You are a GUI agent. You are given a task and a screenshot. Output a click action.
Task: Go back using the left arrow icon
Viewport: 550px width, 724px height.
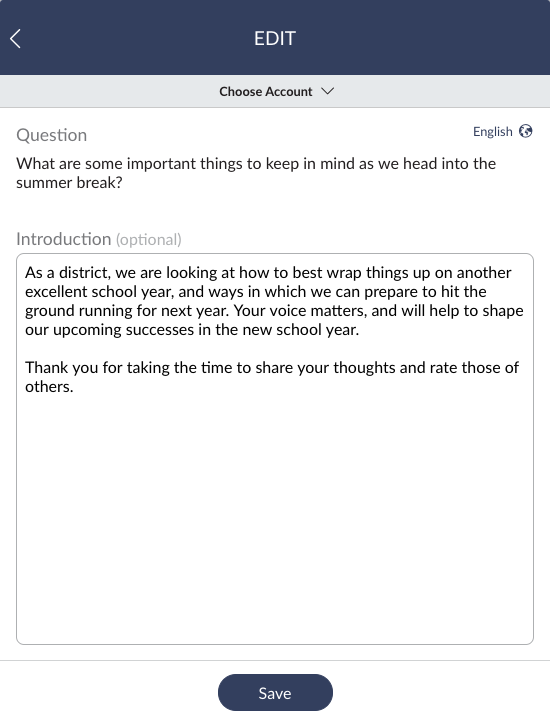tap(15, 39)
